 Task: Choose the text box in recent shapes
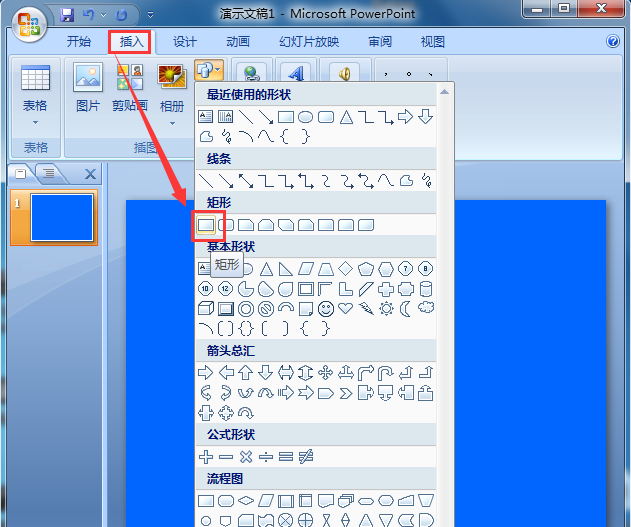[206, 117]
